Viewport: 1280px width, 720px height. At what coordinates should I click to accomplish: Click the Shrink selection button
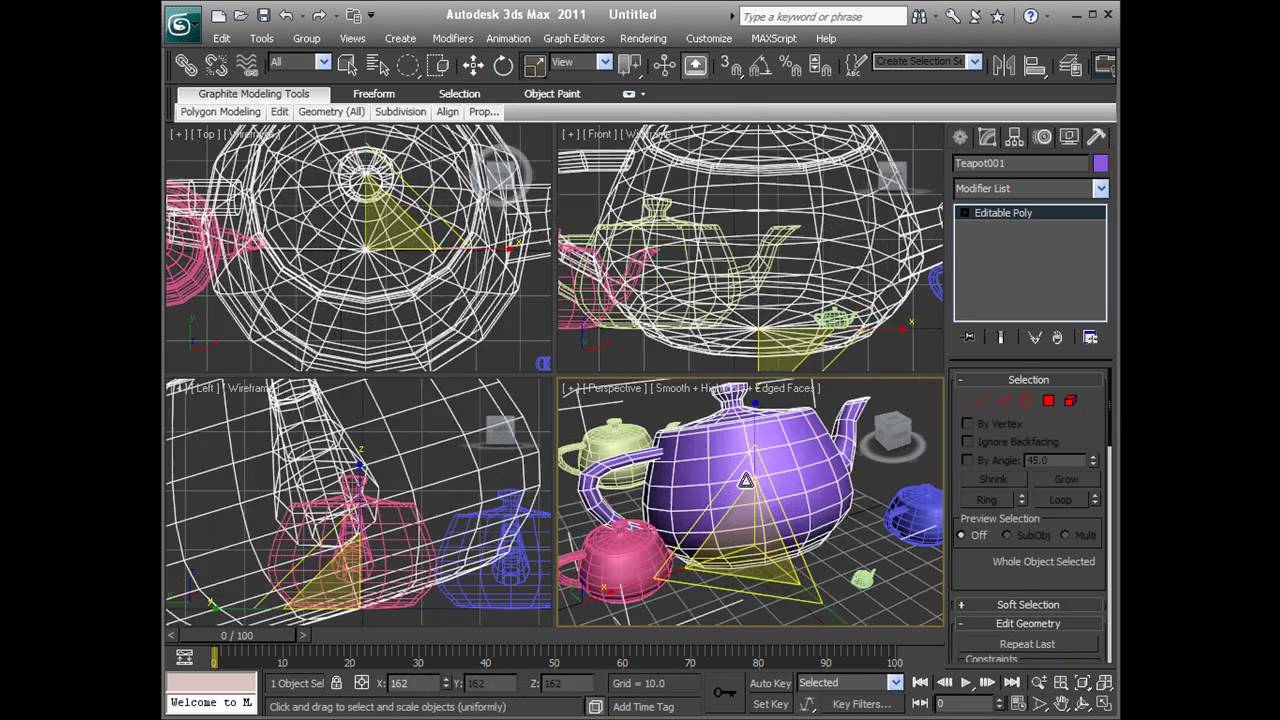(993, 480)
